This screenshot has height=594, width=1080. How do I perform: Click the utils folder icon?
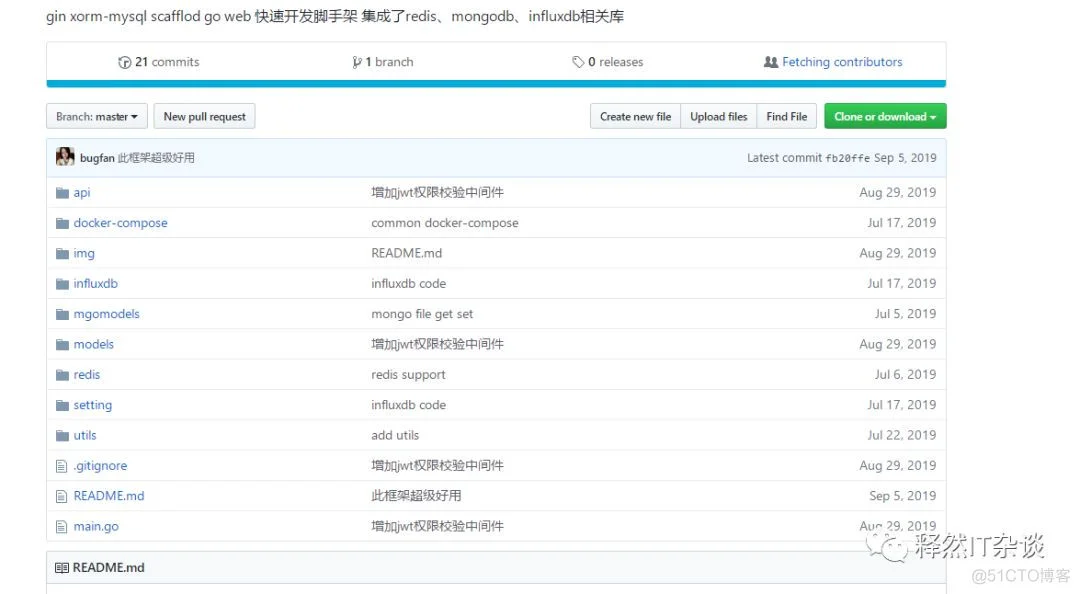click(62, 435)
